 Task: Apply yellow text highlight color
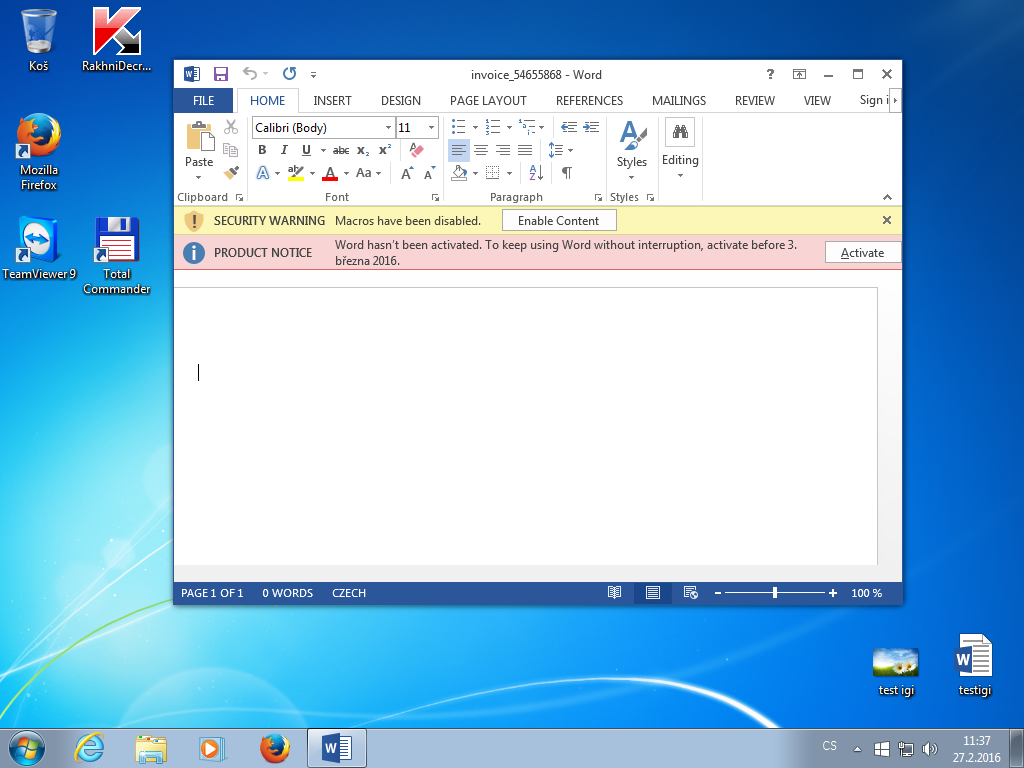click(x=295, y=173)
